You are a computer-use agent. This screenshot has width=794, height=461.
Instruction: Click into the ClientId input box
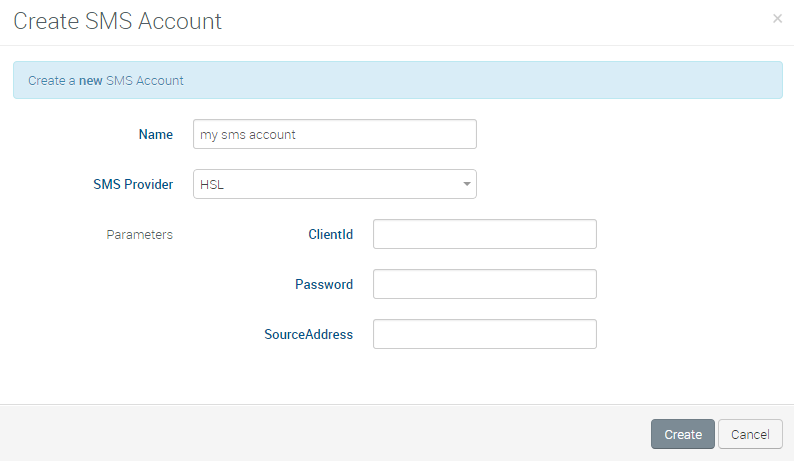pyautogui.click(x=484, y=234)
